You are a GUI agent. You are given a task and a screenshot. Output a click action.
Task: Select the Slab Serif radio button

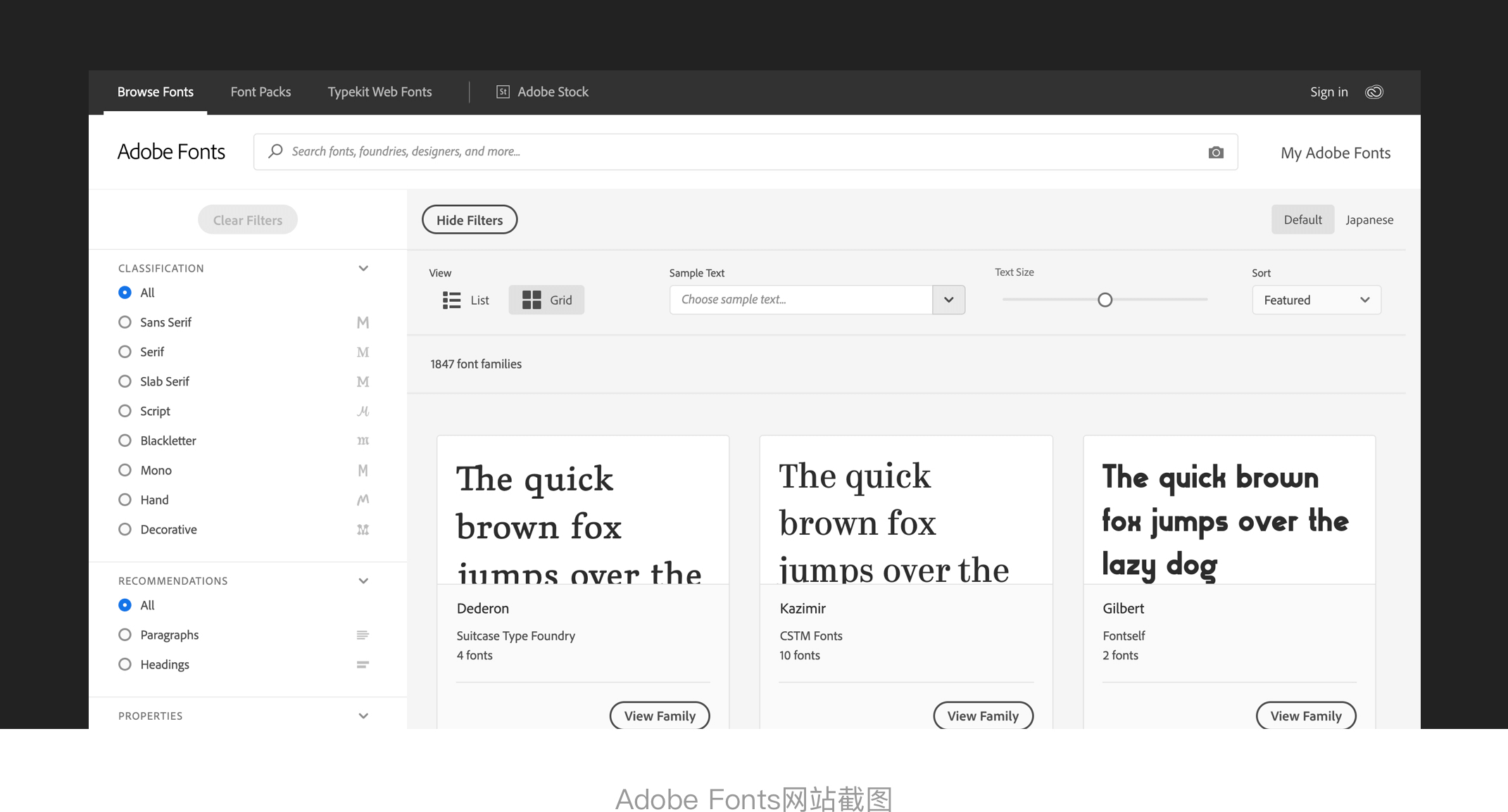125,381
